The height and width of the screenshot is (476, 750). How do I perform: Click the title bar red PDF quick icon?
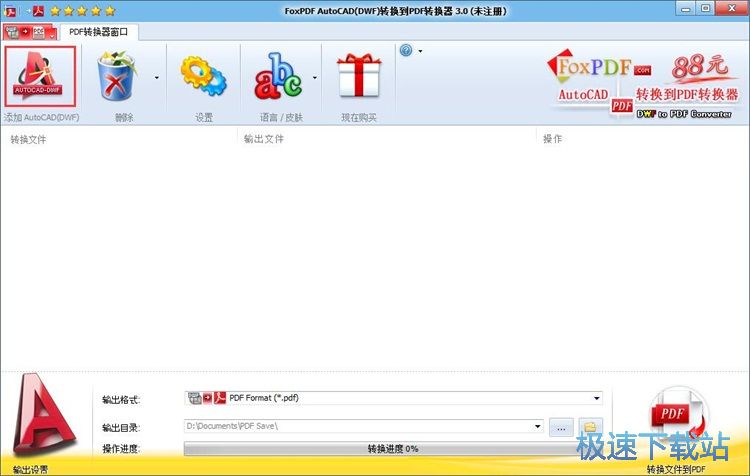38,11
